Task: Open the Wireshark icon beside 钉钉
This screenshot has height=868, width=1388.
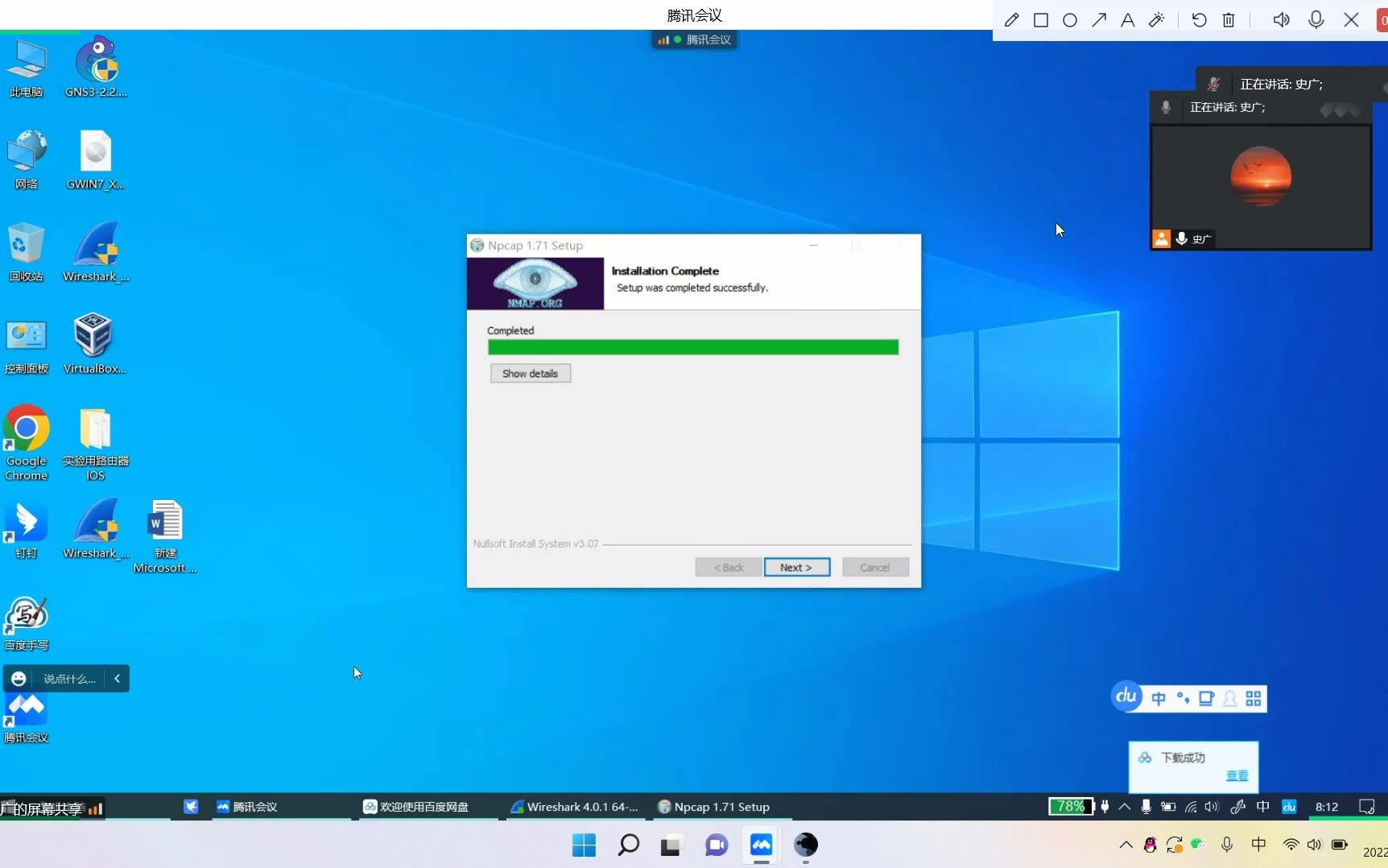Action: (96, 529)
